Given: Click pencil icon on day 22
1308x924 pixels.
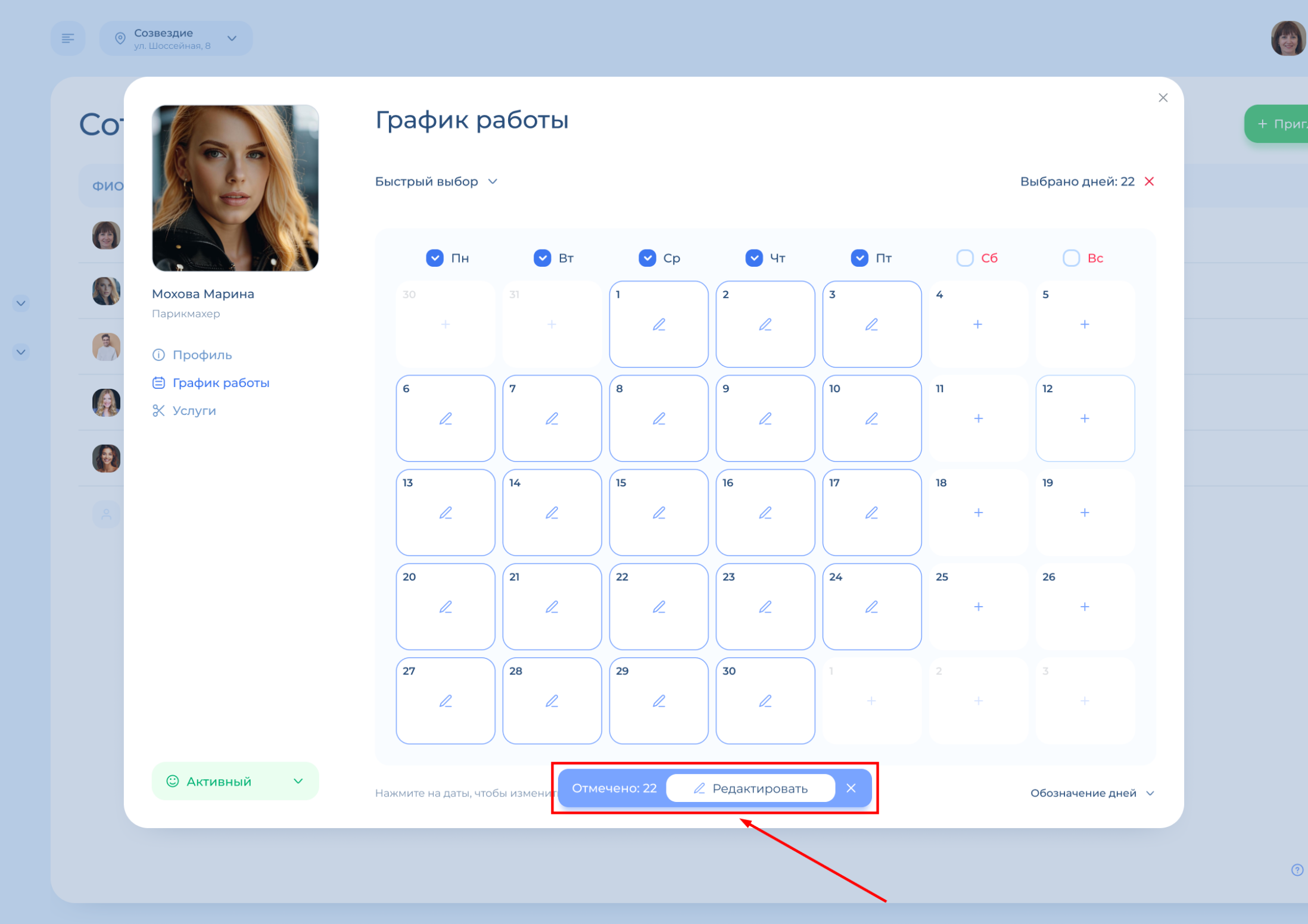Looking at the screenshot, I should [x=659, y=607].
